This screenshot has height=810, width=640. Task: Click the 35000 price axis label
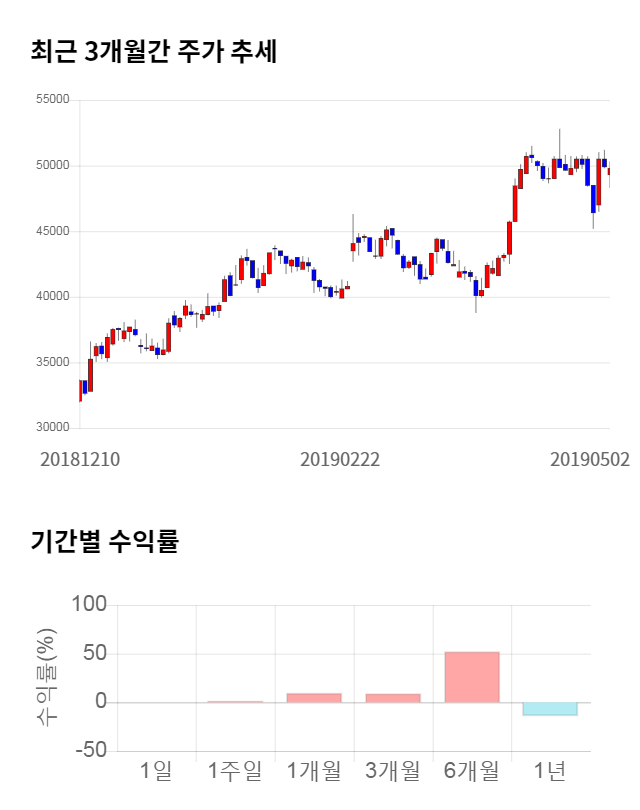(52, 362)
